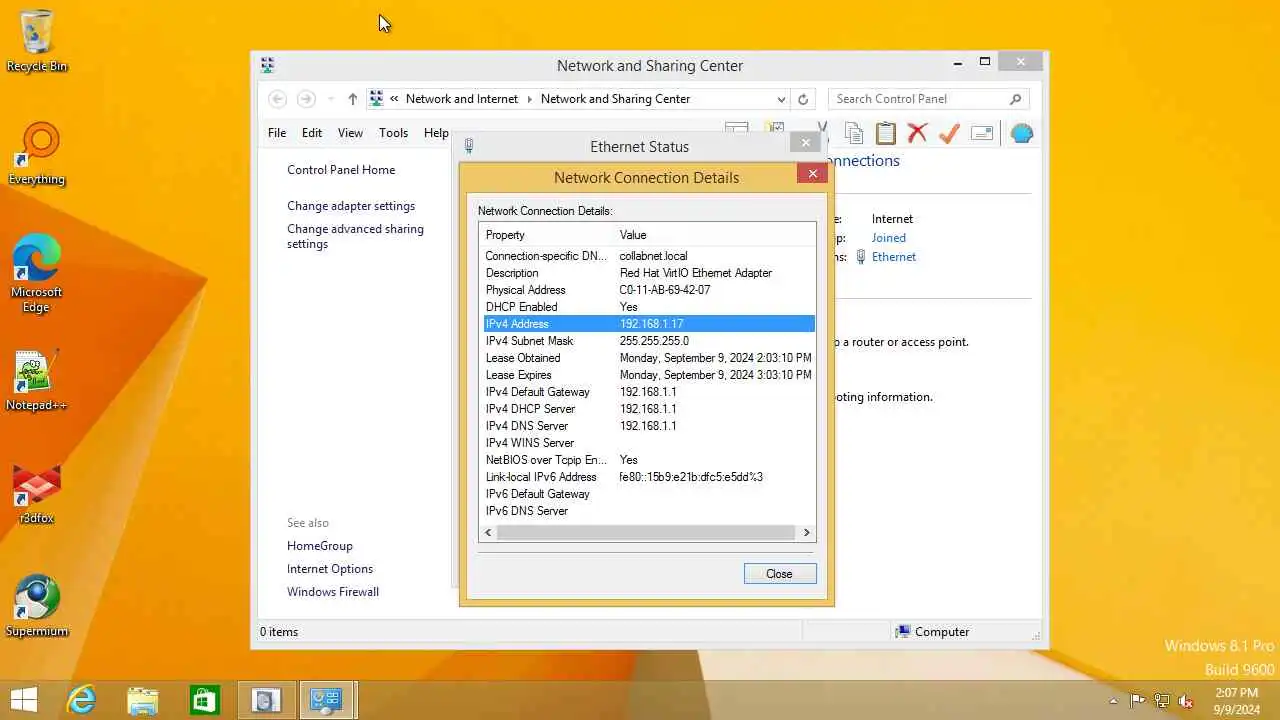Click the Network and Internet breadcrumb
Image resolution: width=1280 pixels, height=720 pixels.
[462, 99]
